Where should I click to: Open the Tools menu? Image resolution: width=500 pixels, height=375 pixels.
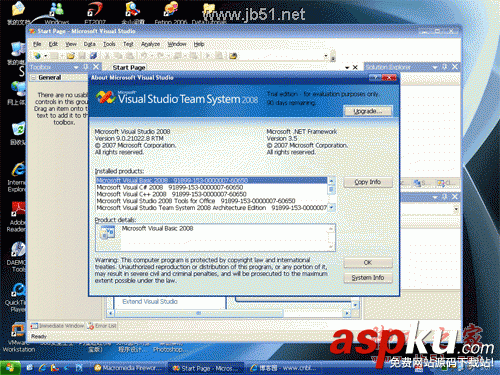(109, 44)
